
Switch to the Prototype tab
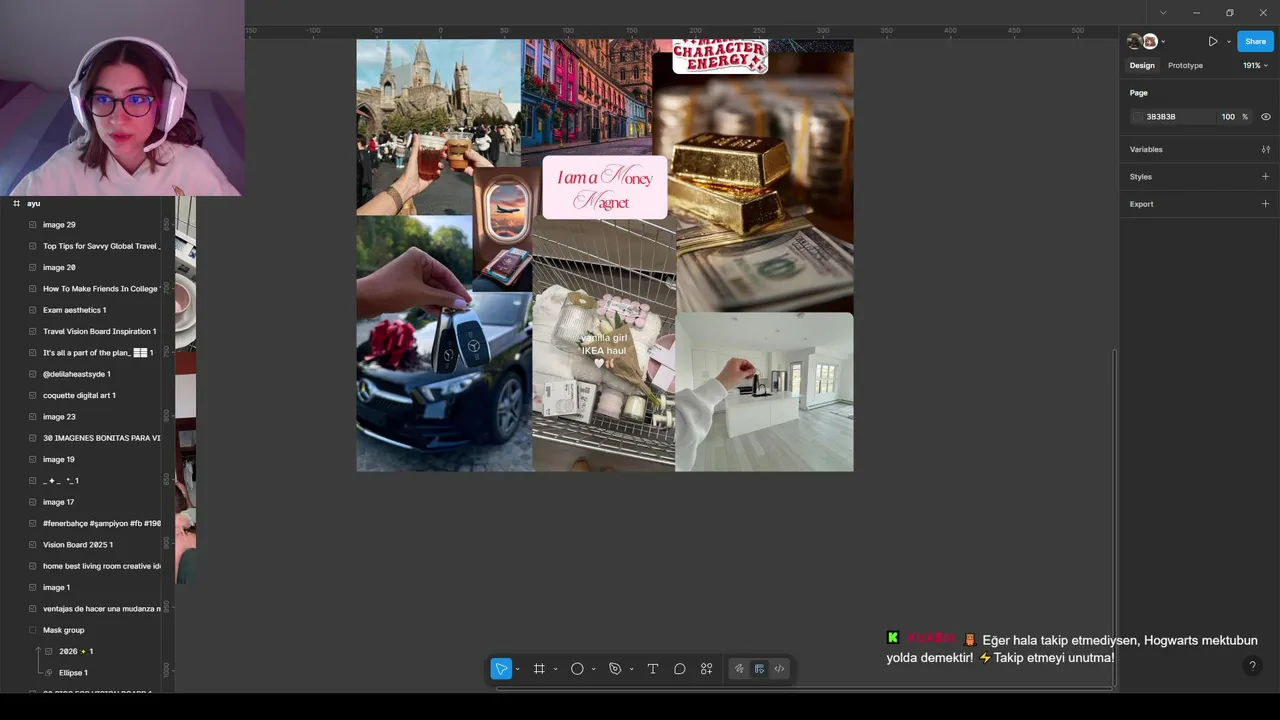(x=1185, y=66)
